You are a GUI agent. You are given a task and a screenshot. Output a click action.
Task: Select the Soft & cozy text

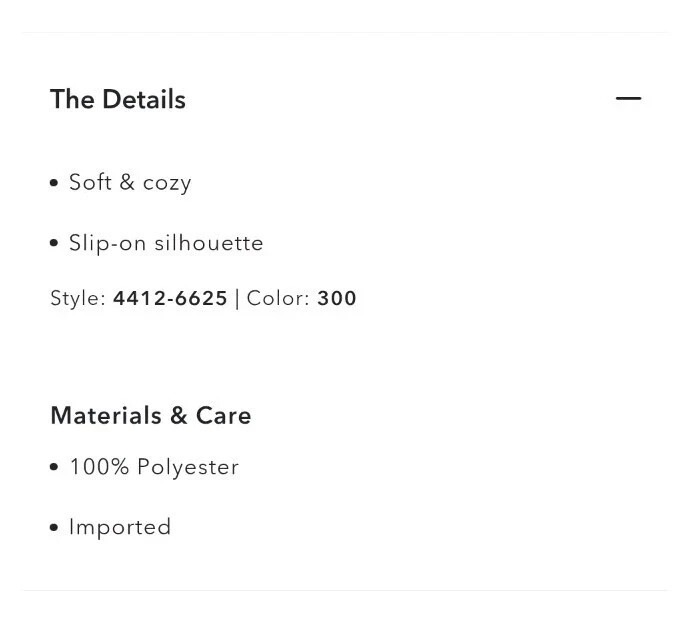click(130, 183)
